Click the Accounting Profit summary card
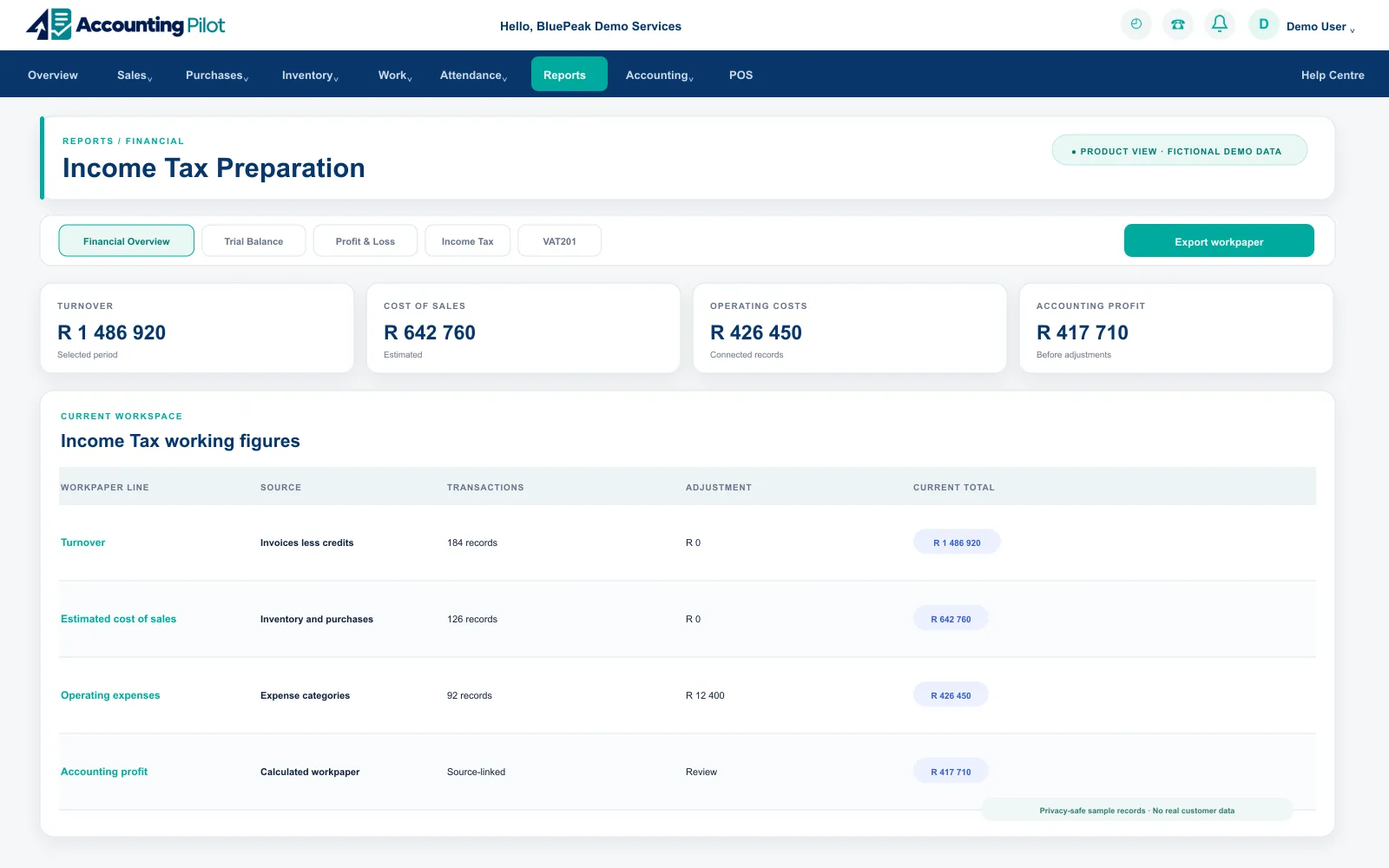1389x868 pixels. [1176, 328]
